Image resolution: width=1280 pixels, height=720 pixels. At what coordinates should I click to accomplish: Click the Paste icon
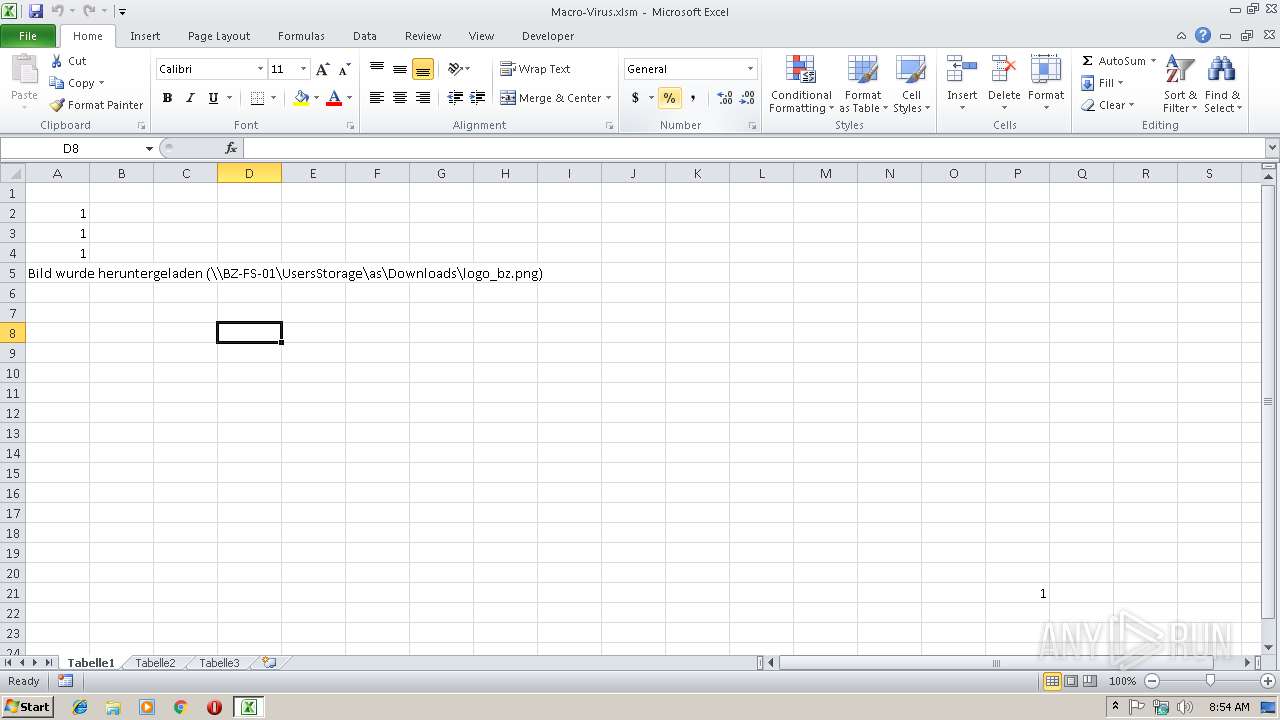pyautogui.click(x=24, y=70)
